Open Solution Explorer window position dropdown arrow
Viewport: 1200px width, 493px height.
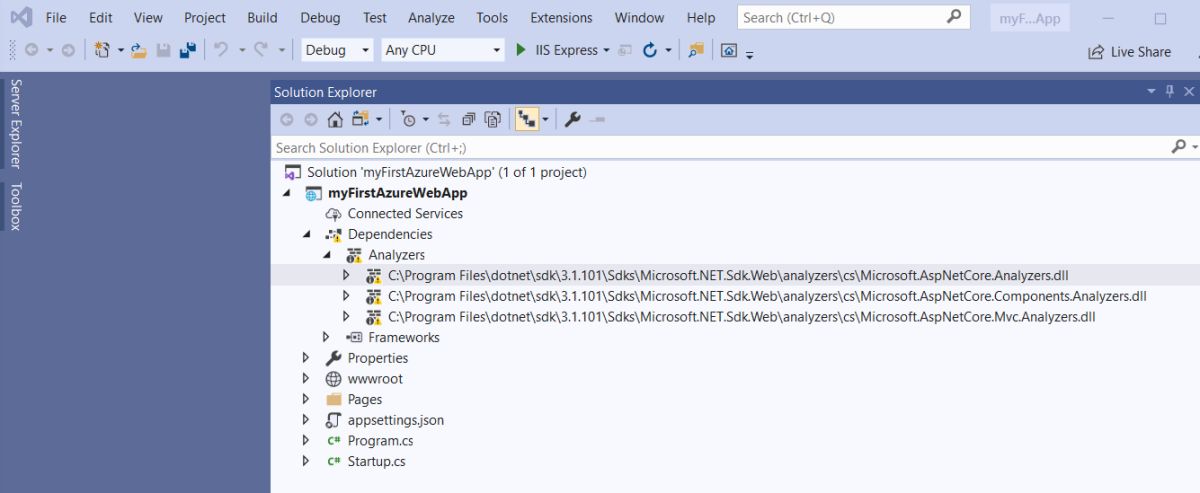tap(1151, 91)
